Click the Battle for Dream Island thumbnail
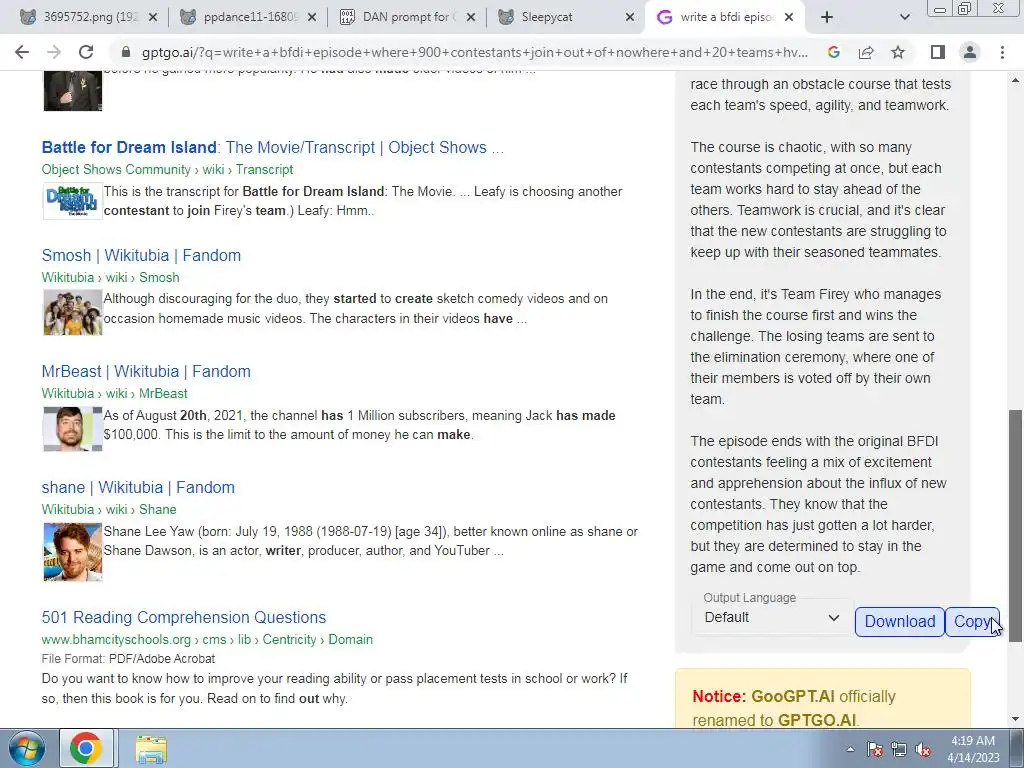Screen dimensions: 1024x768 point(72,200)
